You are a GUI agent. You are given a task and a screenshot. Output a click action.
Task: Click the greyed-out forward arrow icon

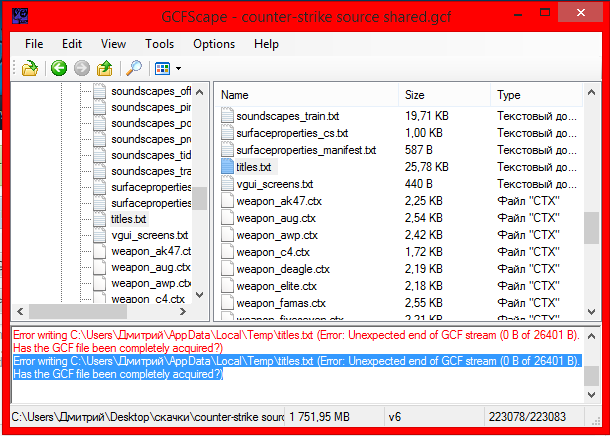[x=82, y=68]
